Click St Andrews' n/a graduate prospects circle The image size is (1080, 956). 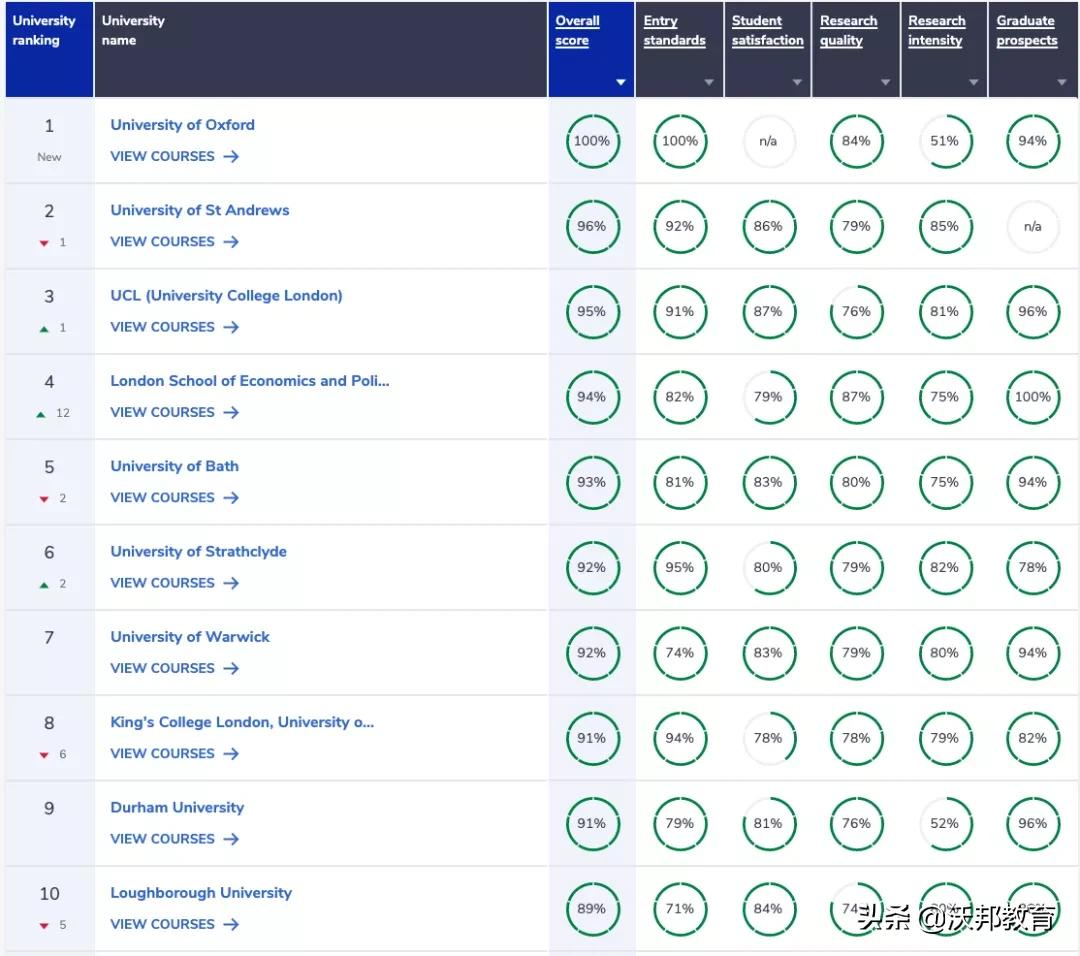point(1032,227)
